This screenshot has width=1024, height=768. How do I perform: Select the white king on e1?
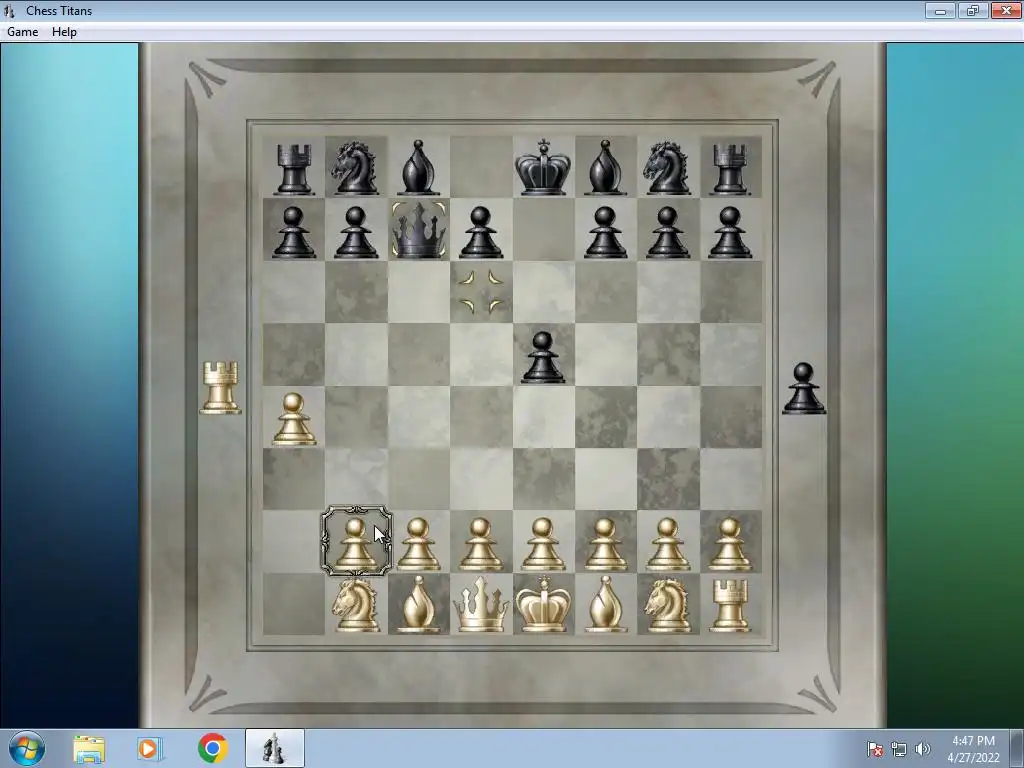(x=543, y=604)
